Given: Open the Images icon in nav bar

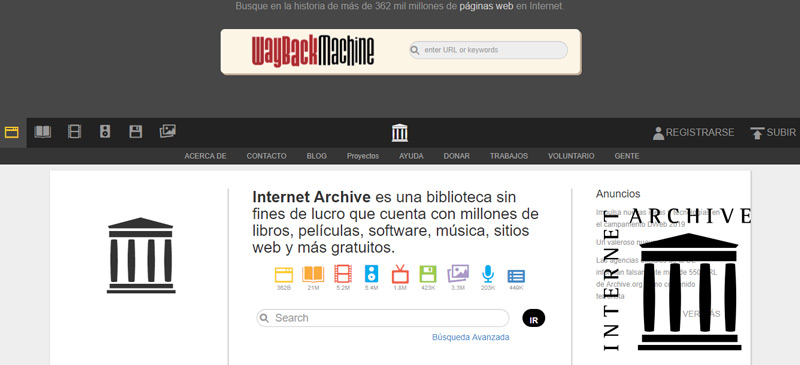Looking at the screenshot, I should pos(167,131).
